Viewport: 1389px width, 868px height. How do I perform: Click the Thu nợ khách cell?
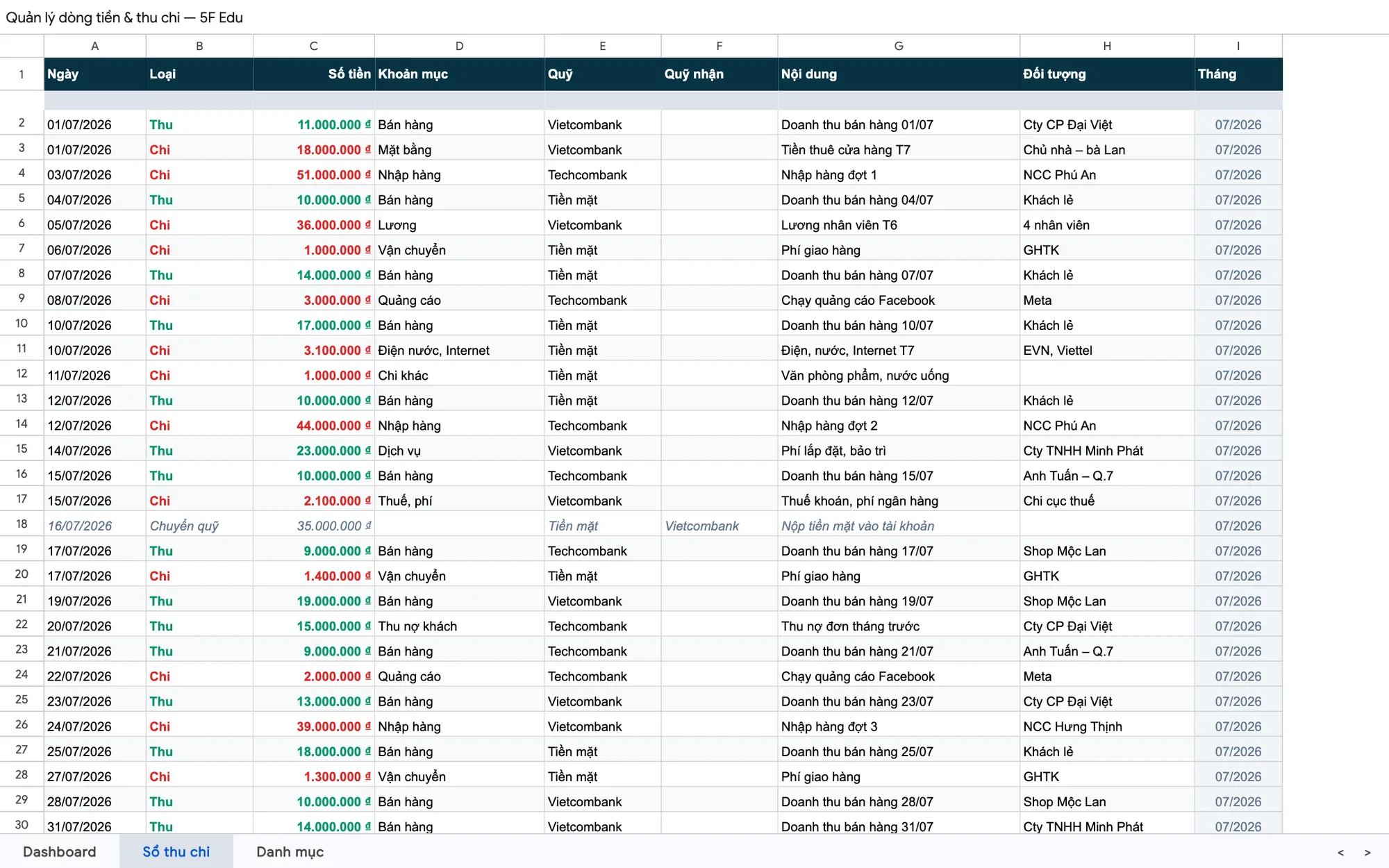[x=460, y=626]
